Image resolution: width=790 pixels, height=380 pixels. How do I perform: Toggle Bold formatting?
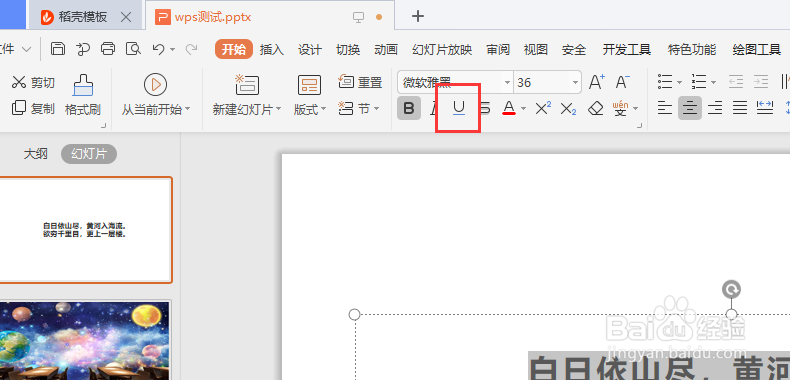pyautogui.click(x=409, y=108)
